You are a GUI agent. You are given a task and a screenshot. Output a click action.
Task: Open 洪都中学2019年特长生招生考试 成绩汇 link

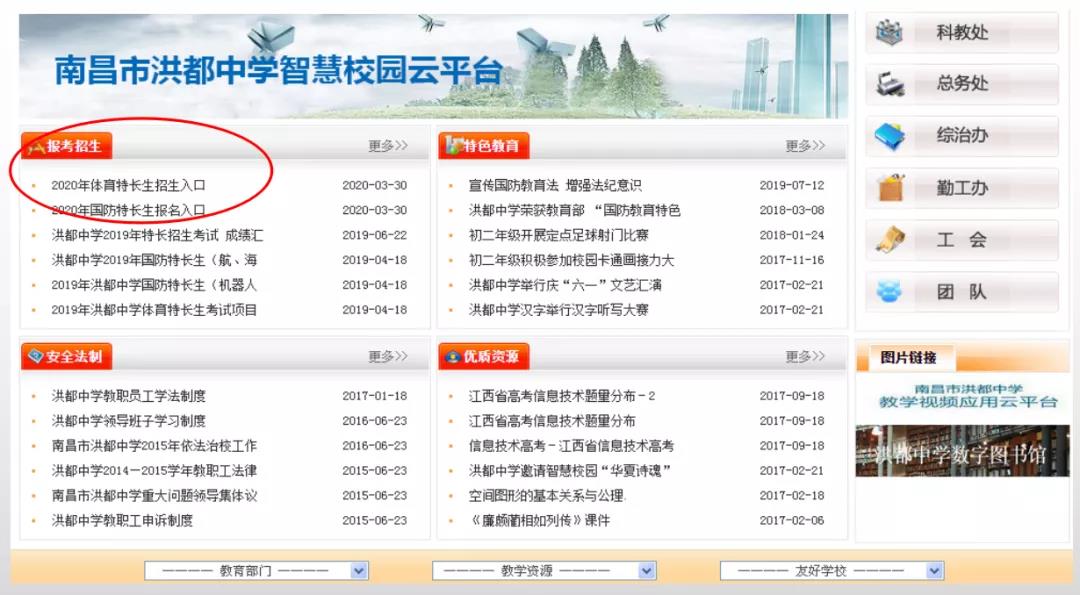pyautogui.click(x=157, y=236)
